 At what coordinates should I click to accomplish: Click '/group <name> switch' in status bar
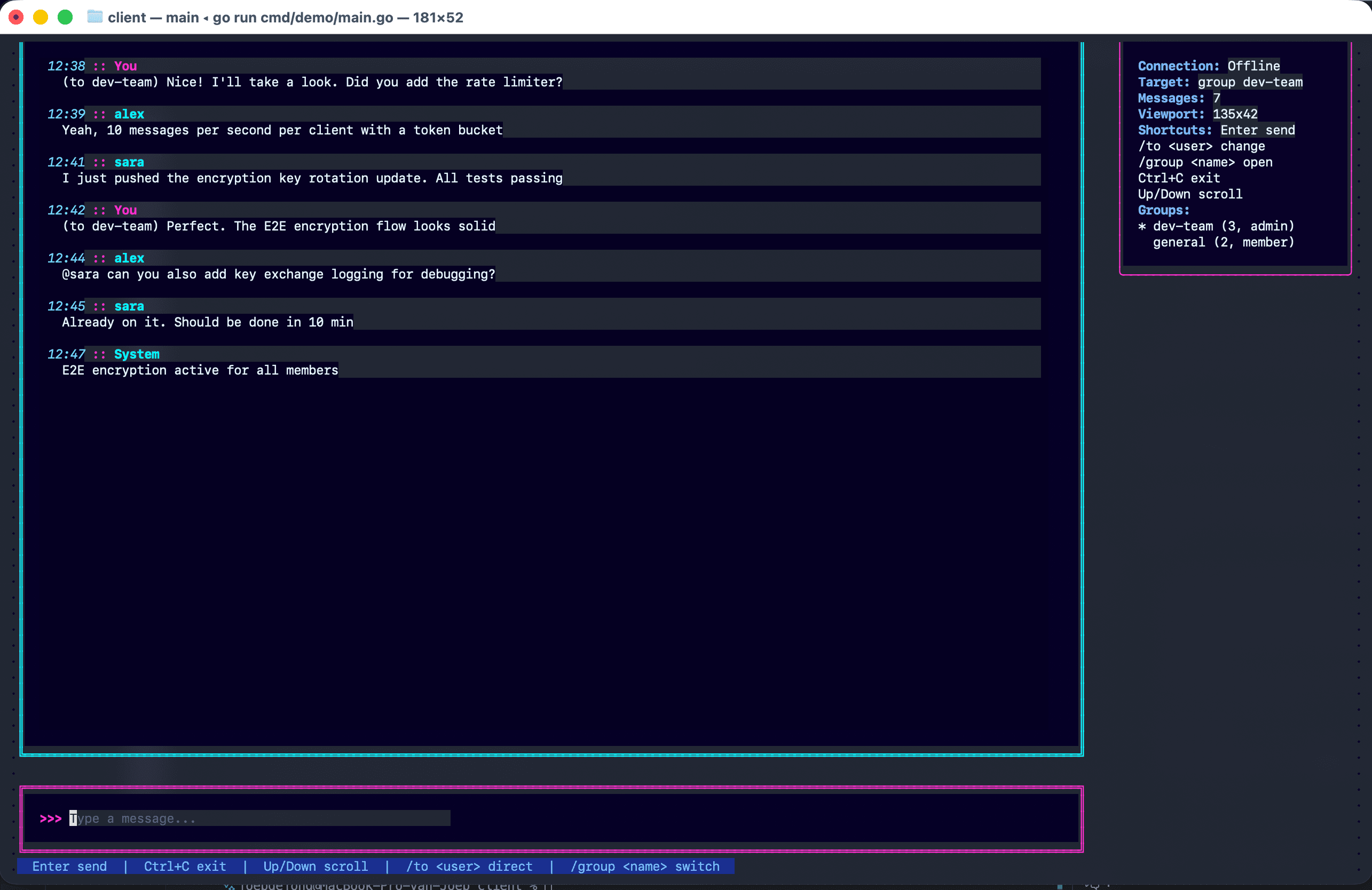point(644,866)
